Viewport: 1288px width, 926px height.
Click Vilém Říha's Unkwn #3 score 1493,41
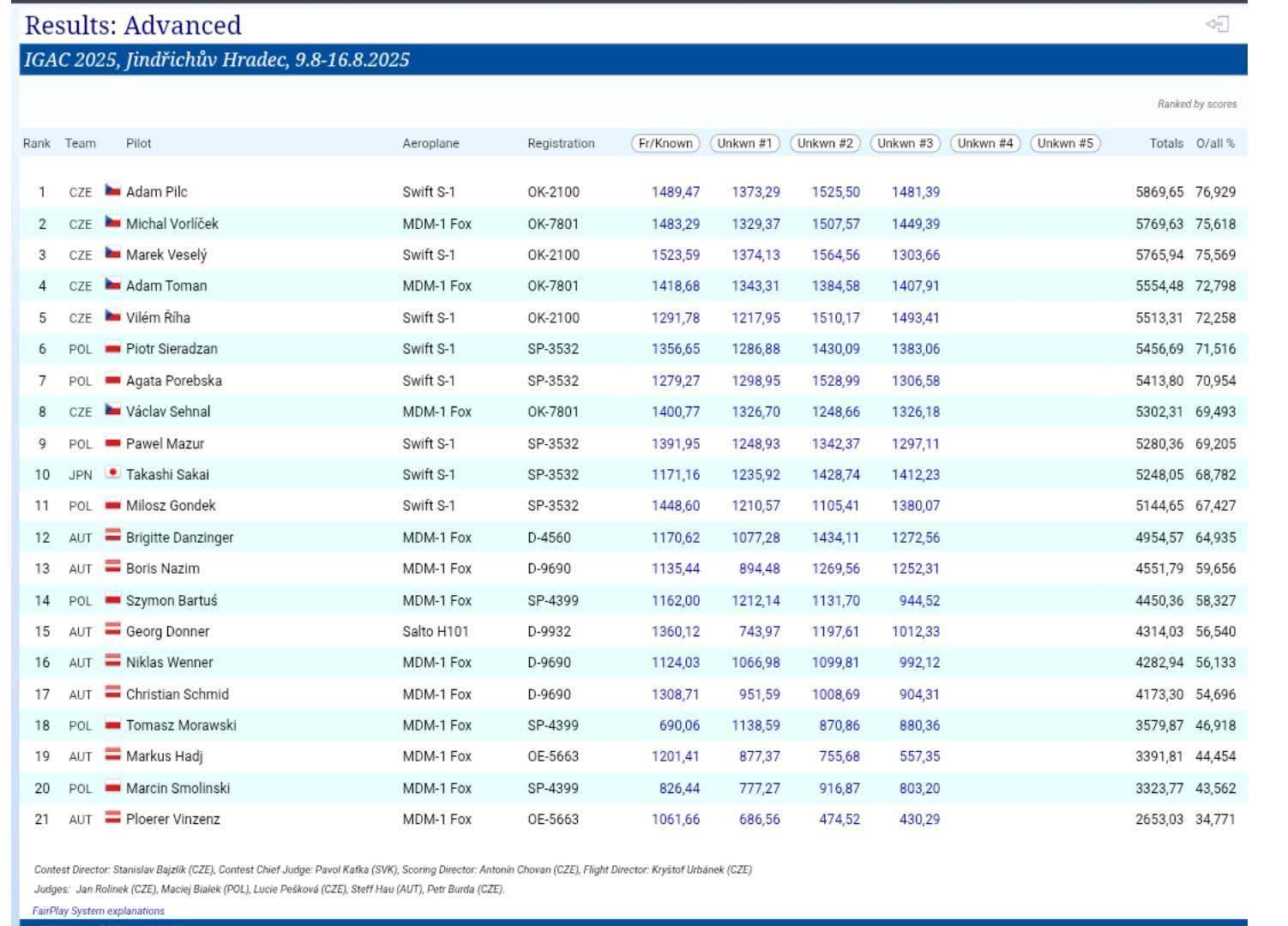915,318
